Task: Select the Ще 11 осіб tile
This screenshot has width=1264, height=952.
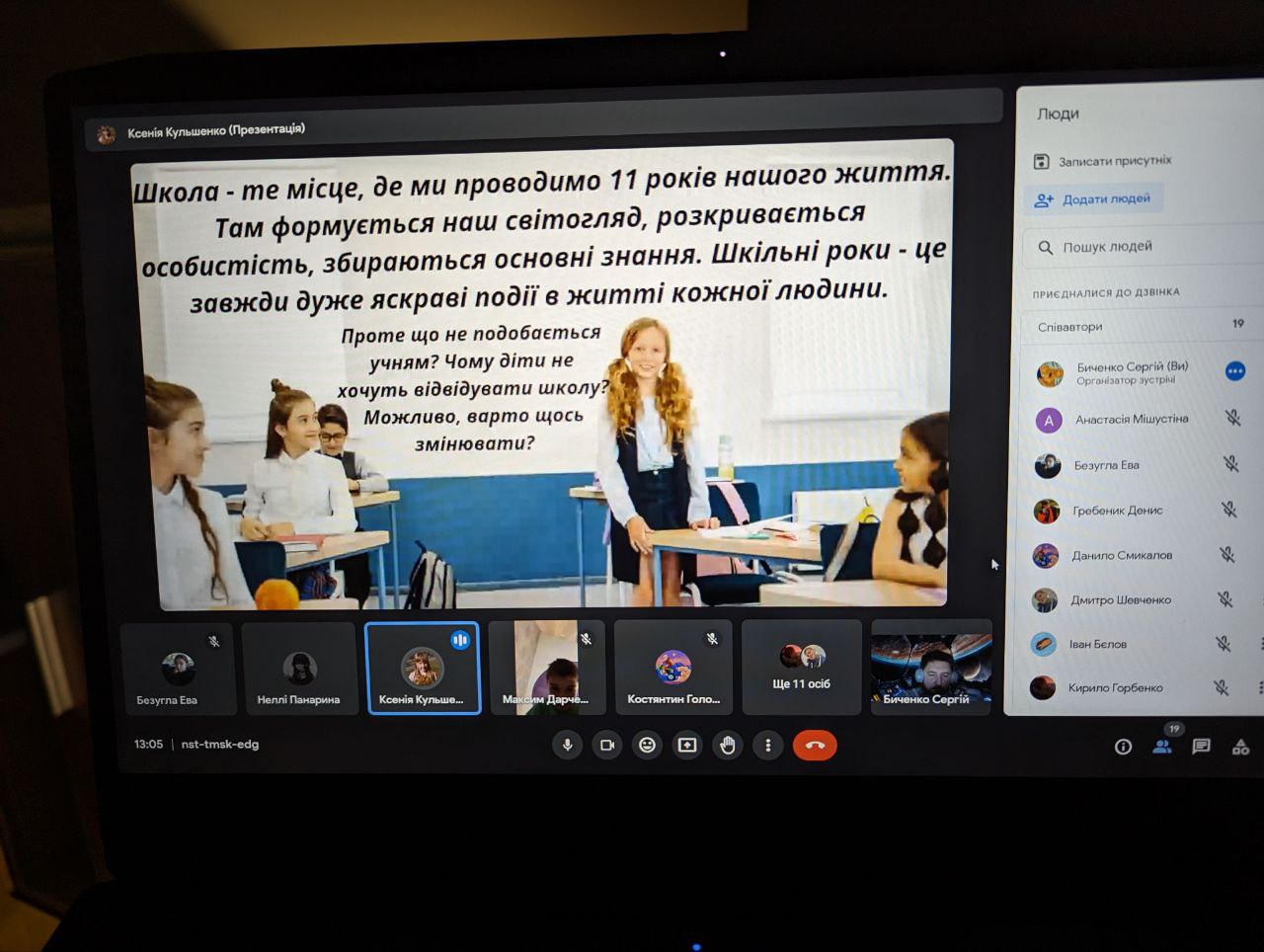Action: coord(801,668)
